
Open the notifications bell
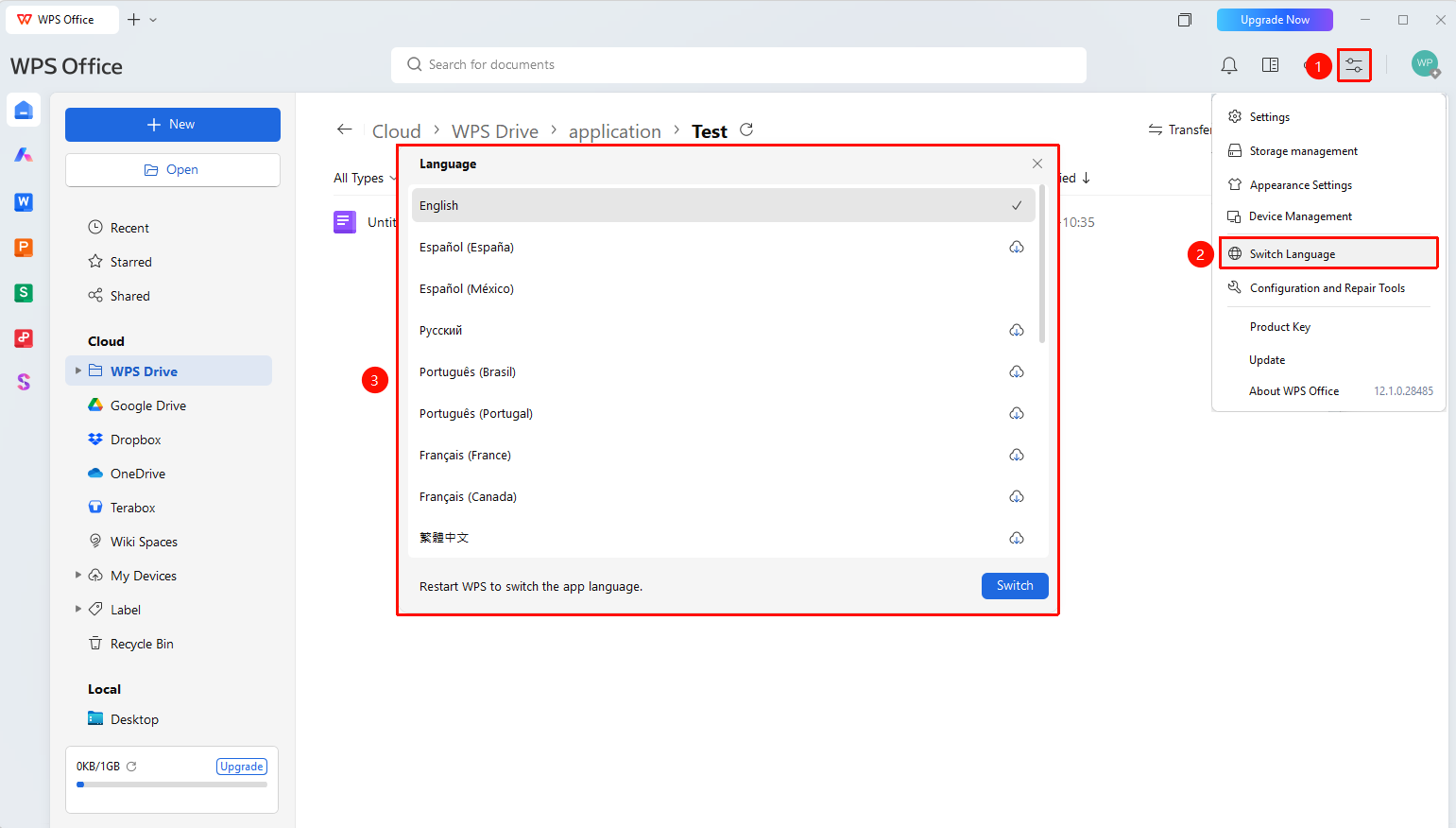pos(1229,65)
